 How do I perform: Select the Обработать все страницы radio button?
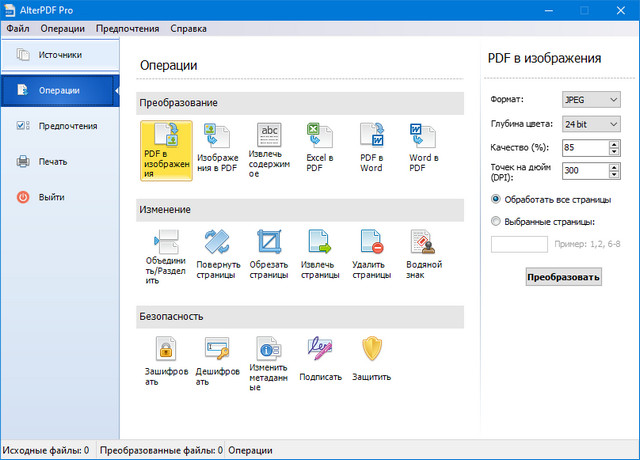click(496, 199)
